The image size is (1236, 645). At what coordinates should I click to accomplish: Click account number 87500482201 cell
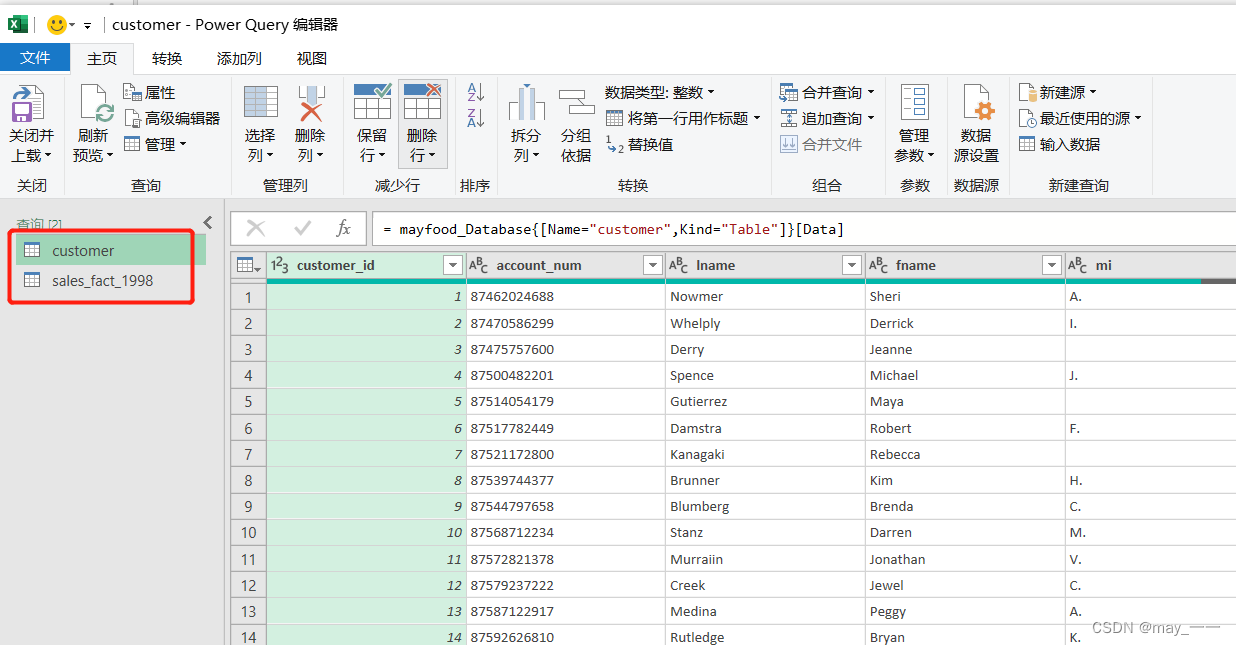click(x=565, y=375)
